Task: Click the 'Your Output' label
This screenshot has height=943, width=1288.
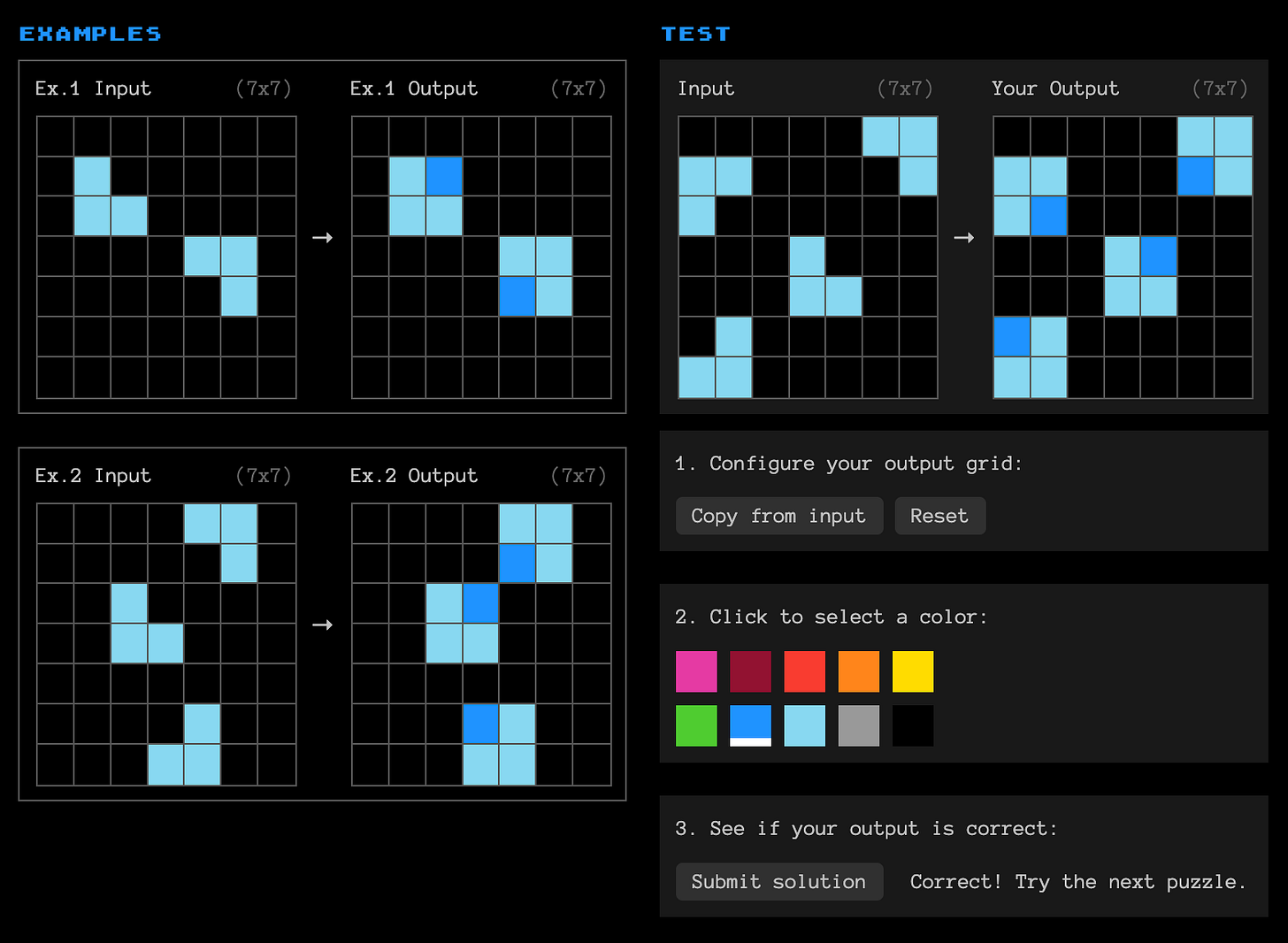Action: point(1054,88)
